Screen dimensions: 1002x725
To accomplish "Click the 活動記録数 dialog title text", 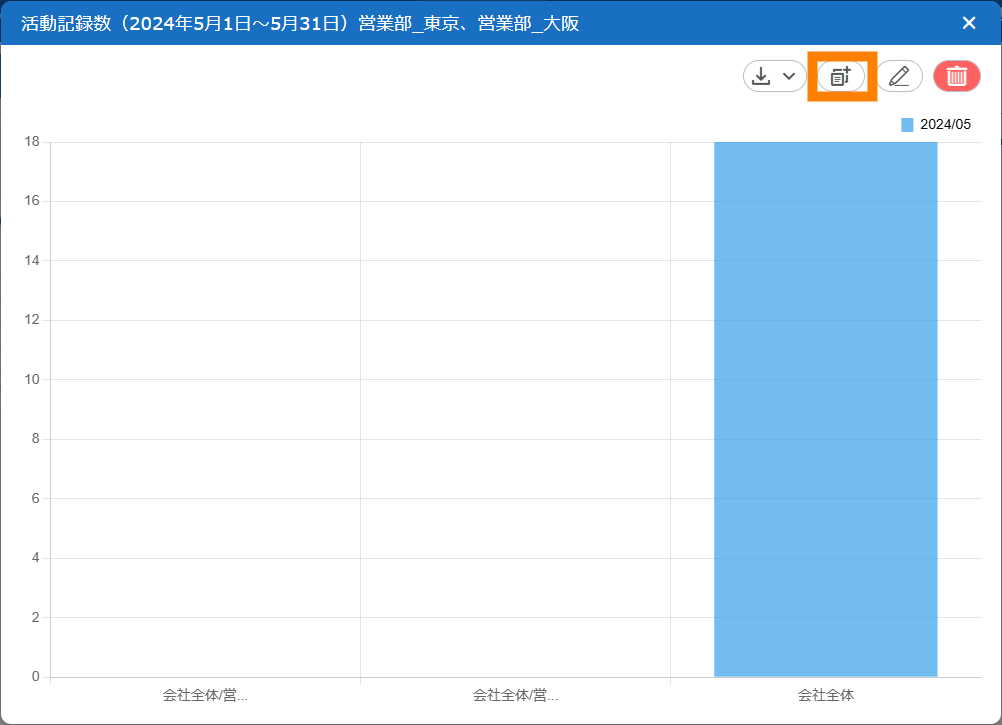I will 300,23.
